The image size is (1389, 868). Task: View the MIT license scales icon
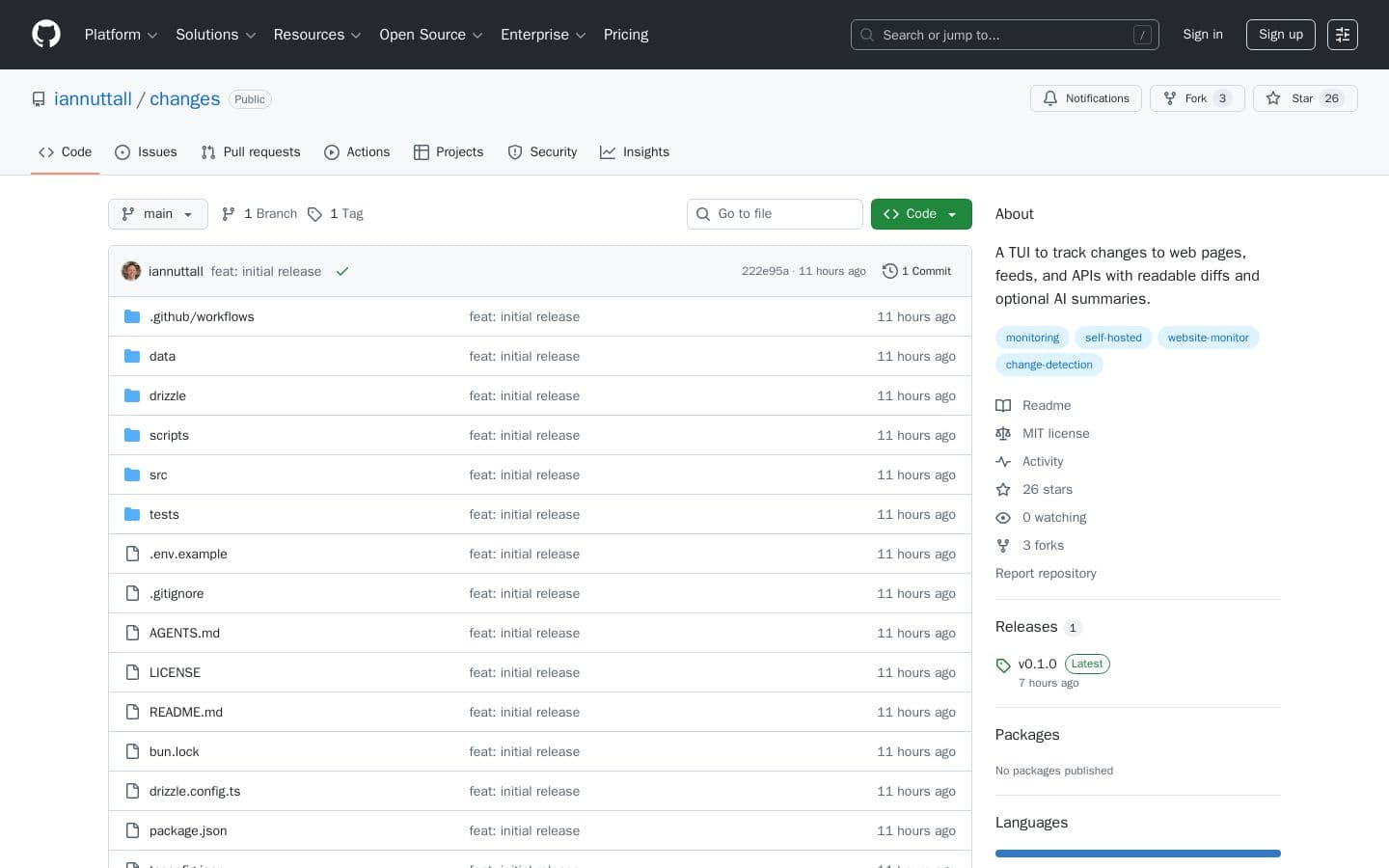pyautogui.click(x=1003, y=433)
